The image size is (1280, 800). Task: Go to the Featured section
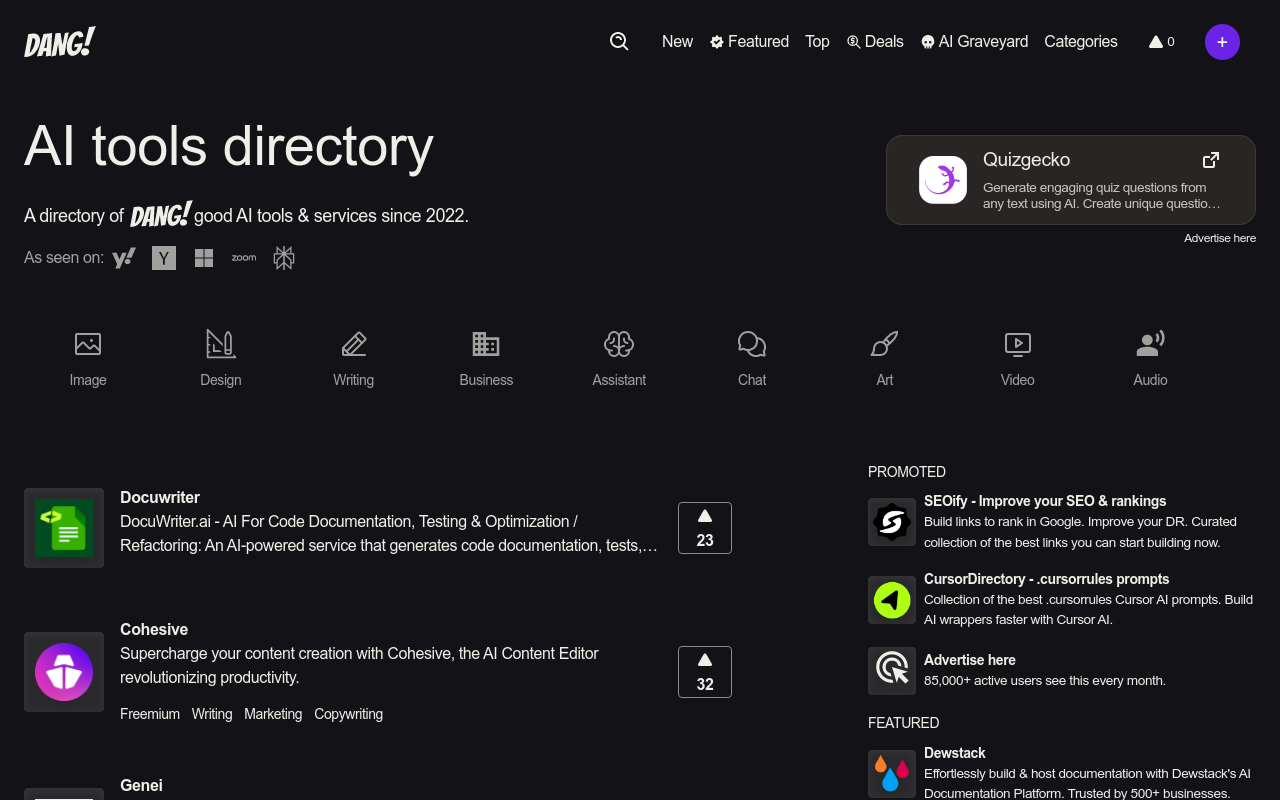[x=749, y=42]
